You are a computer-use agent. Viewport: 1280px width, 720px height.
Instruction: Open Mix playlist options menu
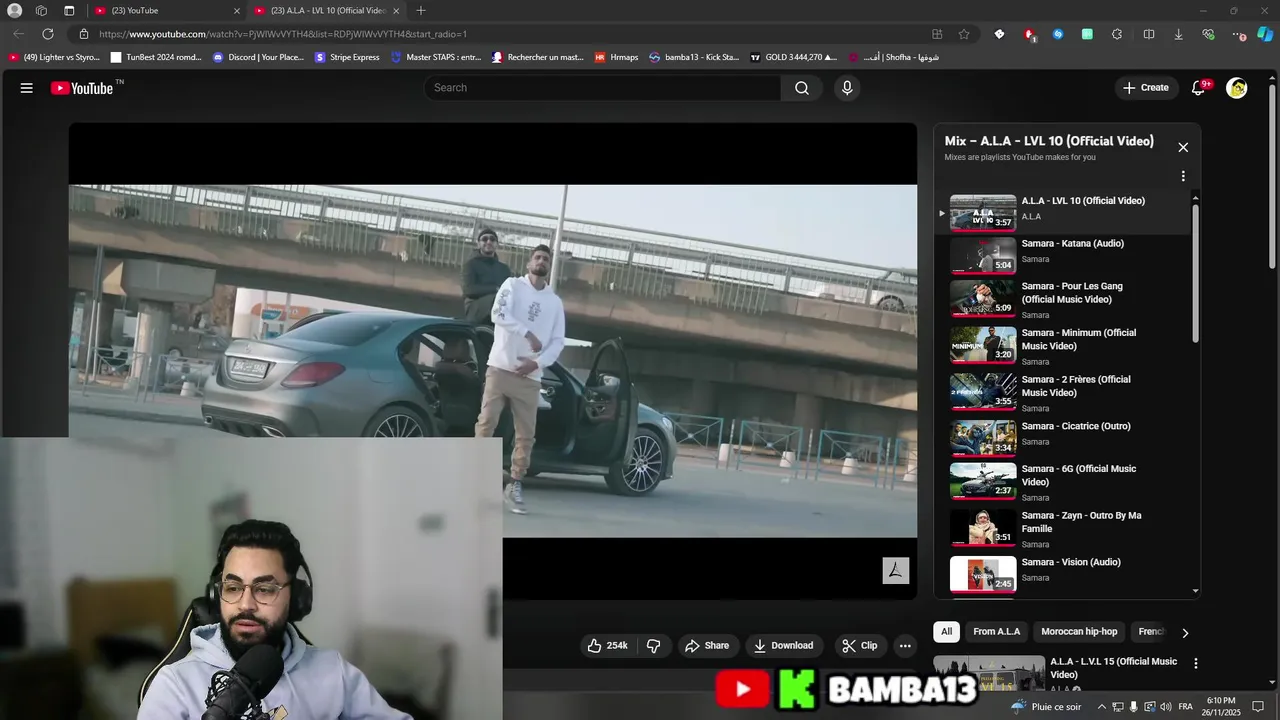(1183, 176)
